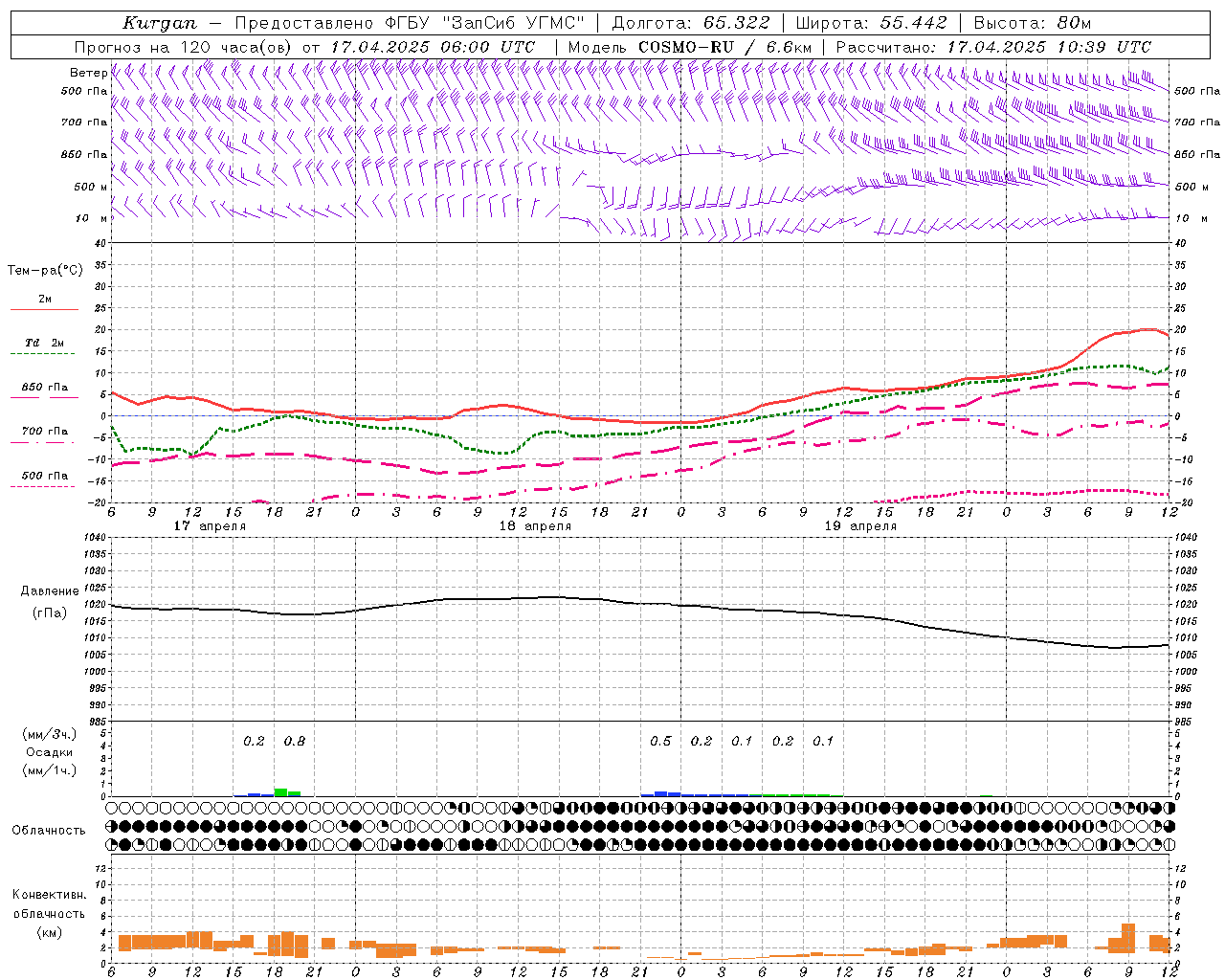Image resolution: width=1225 pixels, height=980 pixels.
Task: Click the '0.8' precipitation amount value
Action: click(295, 741)
